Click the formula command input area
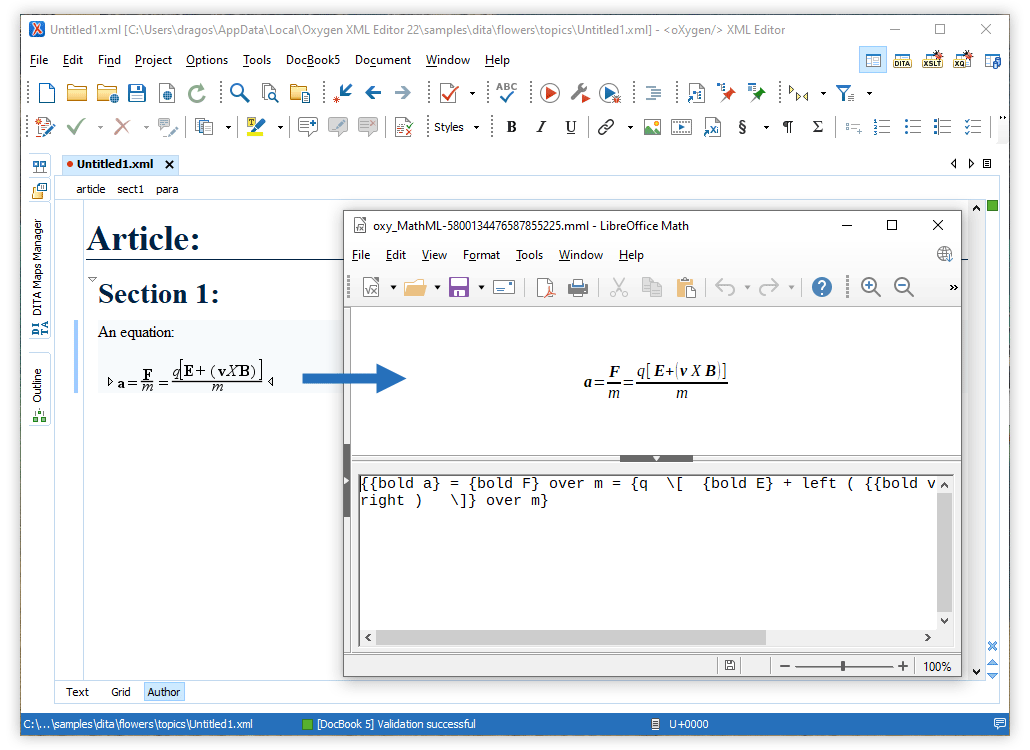Screen dimensions: 1030x750 [647, 552]
